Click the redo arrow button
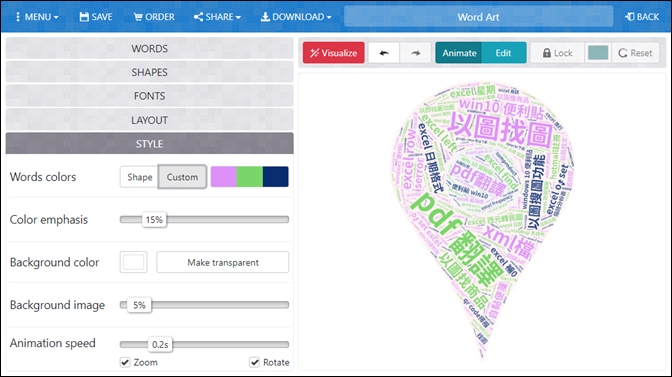Image resolution: width=672 pixels, height=377 pixels. (x=415, y=53)
